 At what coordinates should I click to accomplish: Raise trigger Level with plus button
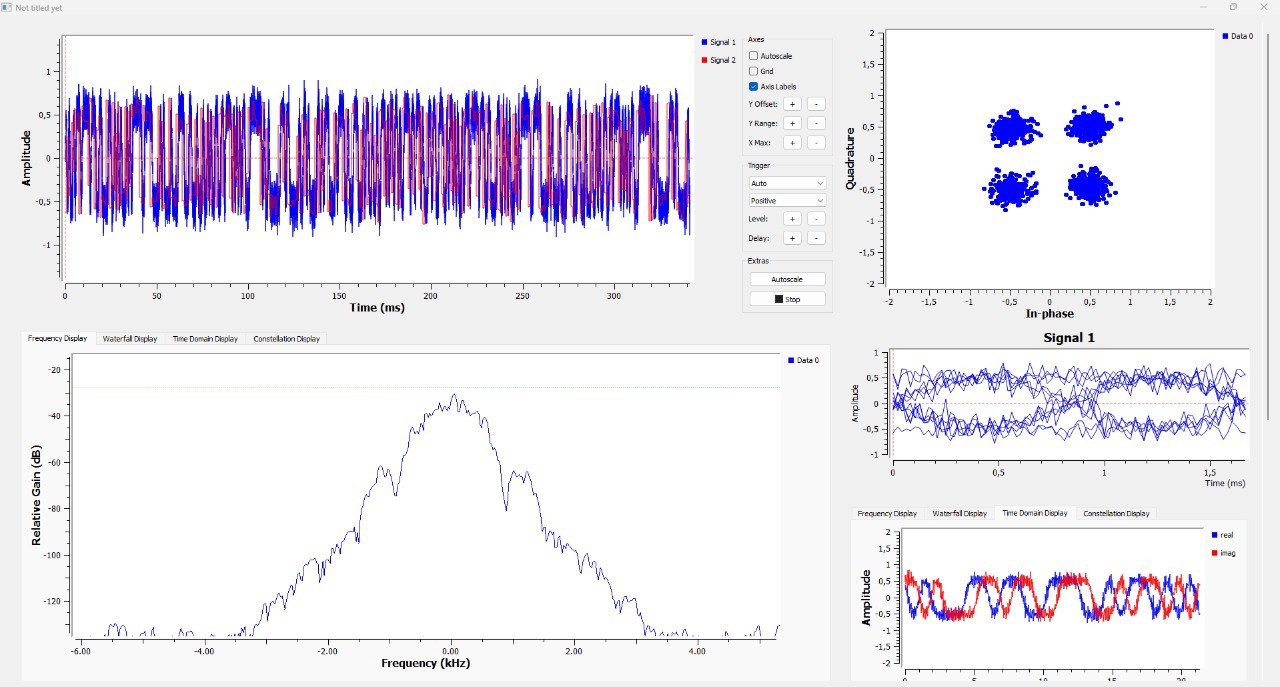791,218
